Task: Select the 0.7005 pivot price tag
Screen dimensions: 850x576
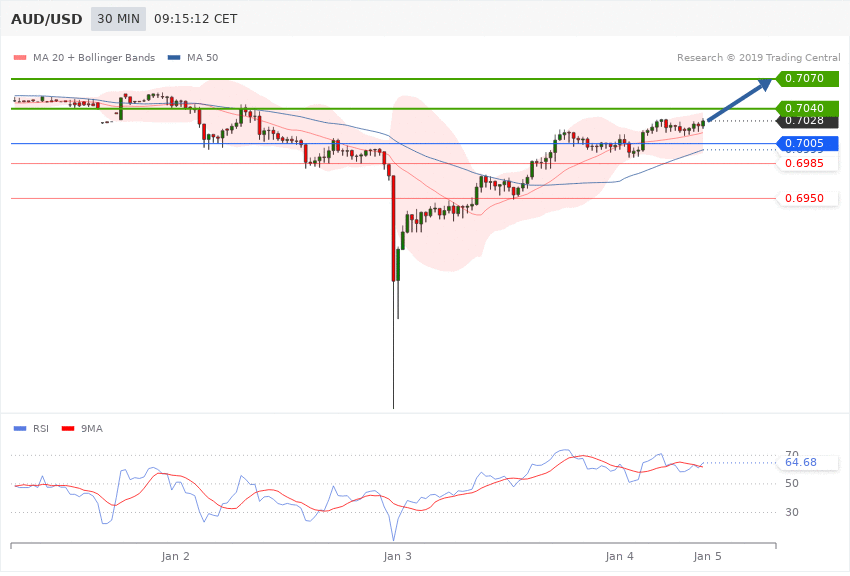Action: click(807, 144)
